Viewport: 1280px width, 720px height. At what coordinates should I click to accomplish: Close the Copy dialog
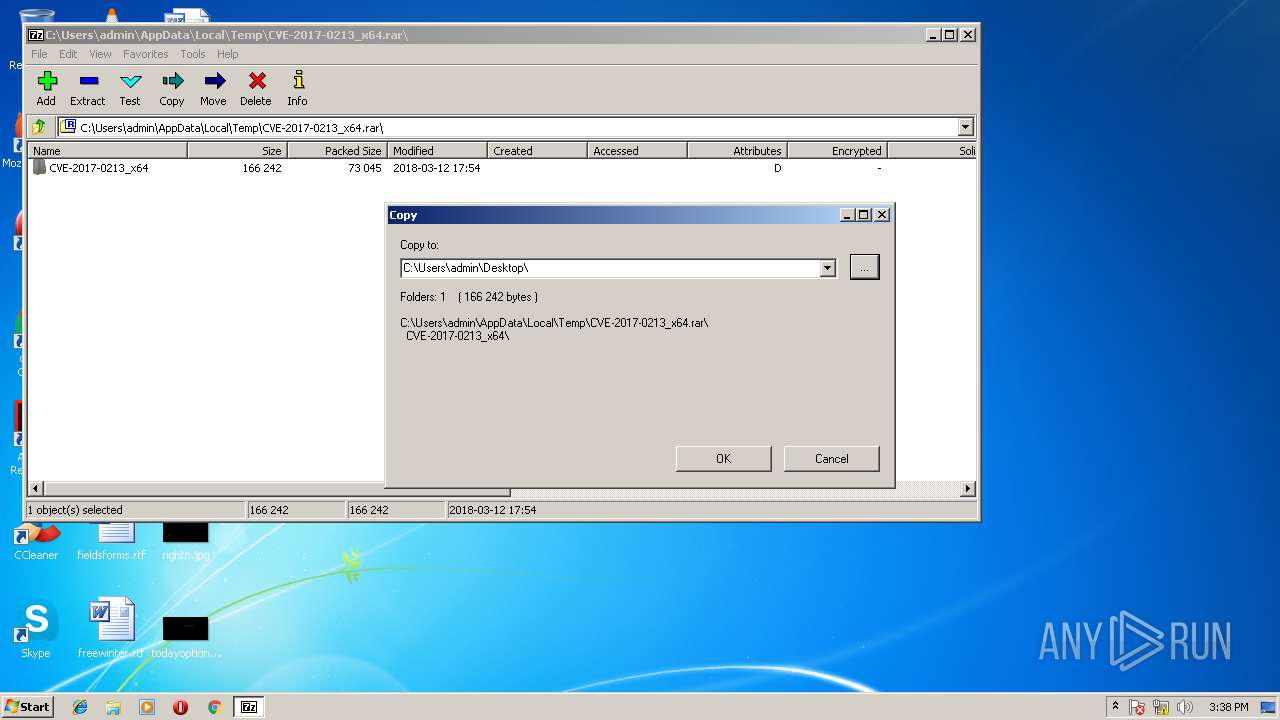click(881, 215)
